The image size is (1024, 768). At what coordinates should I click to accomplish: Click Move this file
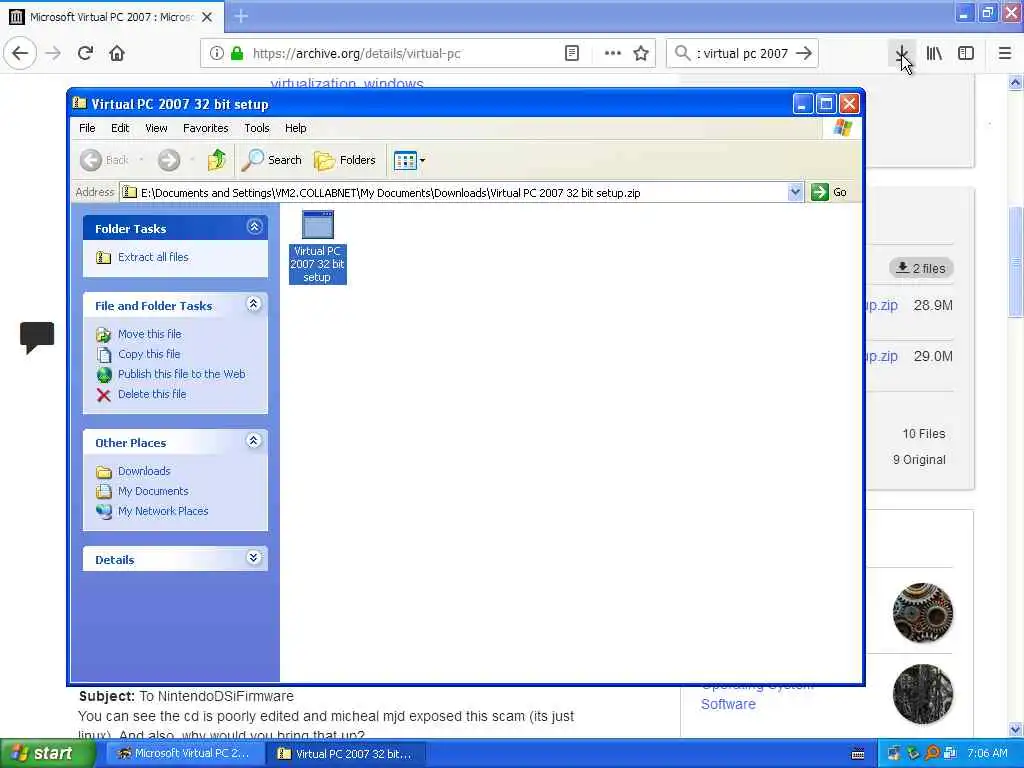(150, 334)
